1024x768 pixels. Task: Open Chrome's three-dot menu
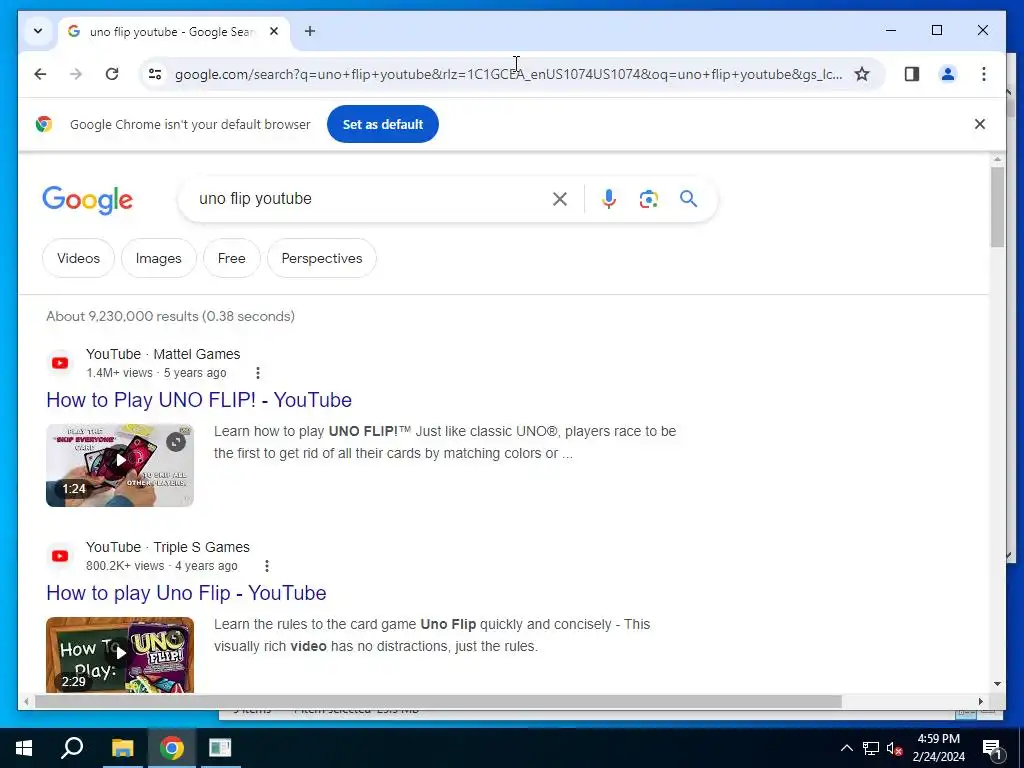(x=984, y=74)
